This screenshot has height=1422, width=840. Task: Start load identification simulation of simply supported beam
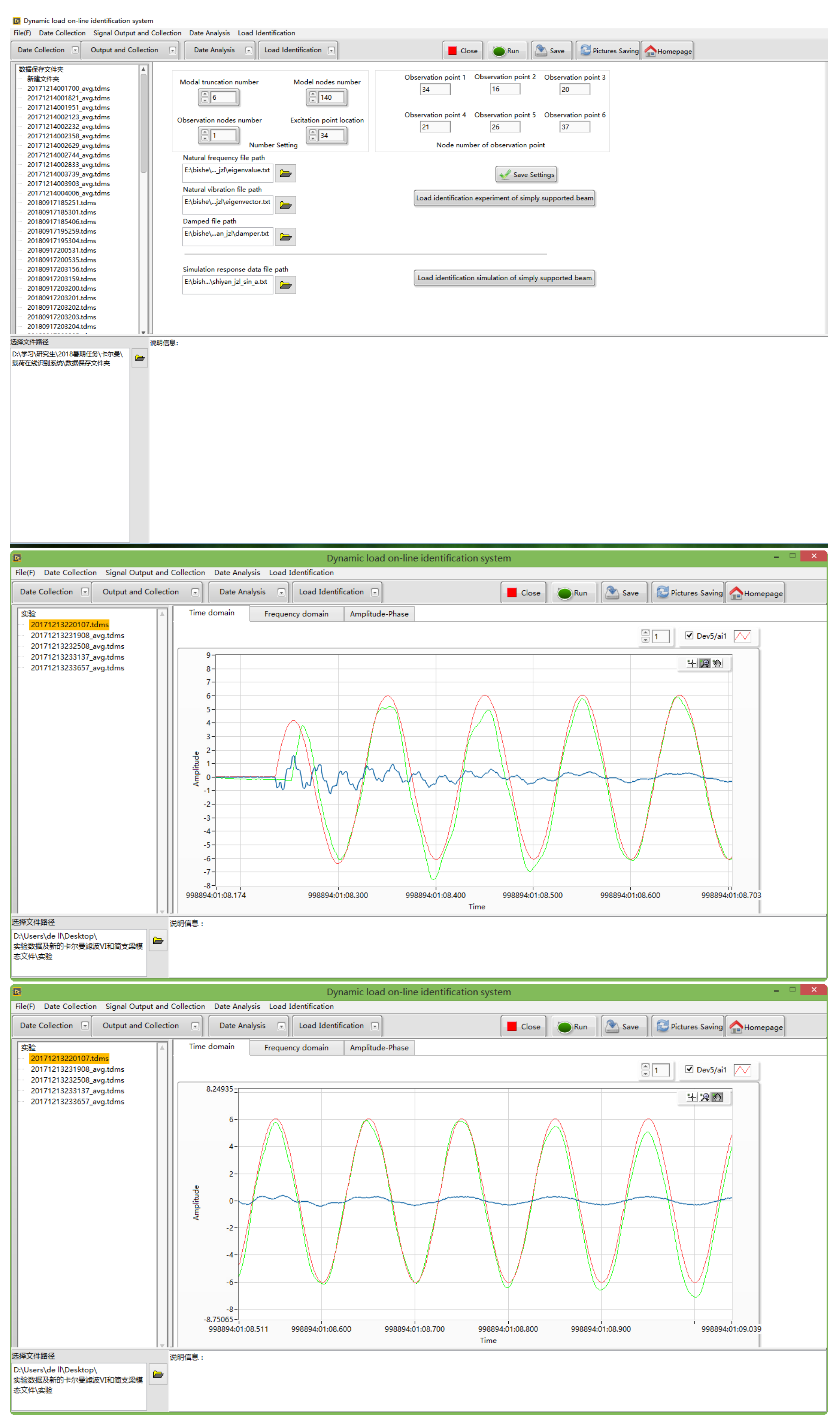[x=504, y=278]
